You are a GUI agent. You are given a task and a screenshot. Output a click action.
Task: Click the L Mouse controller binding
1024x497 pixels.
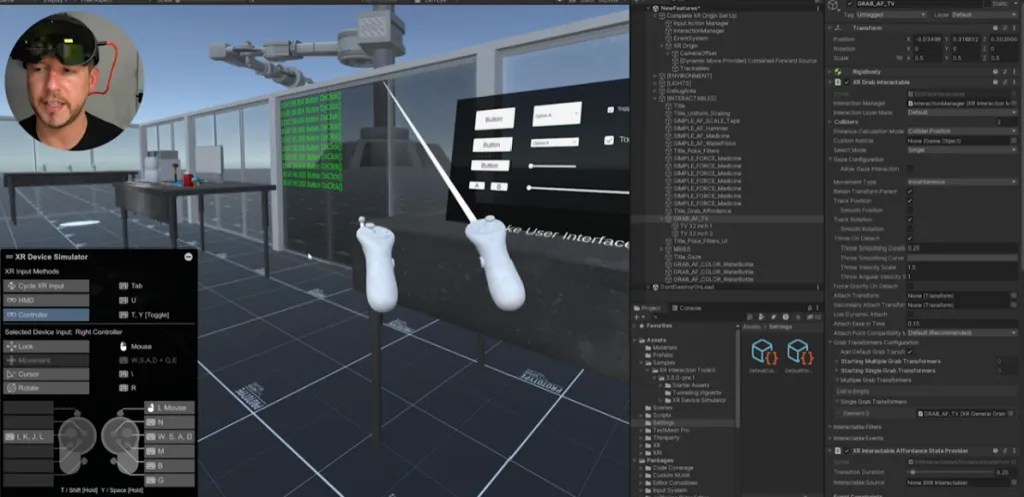pyautogui.click(x=170, y=408)
